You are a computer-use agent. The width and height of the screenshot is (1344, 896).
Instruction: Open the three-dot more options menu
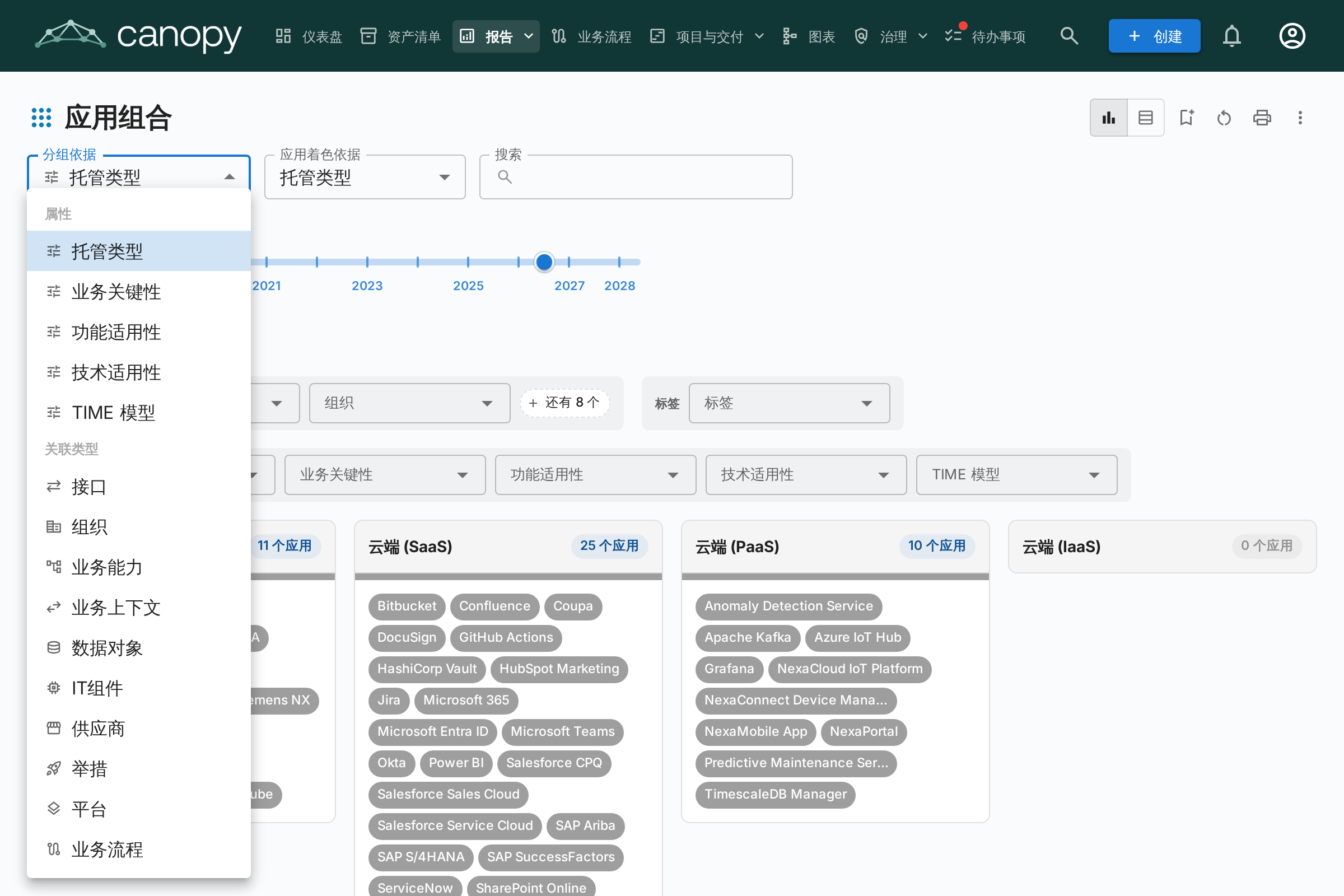(1300, 118)
